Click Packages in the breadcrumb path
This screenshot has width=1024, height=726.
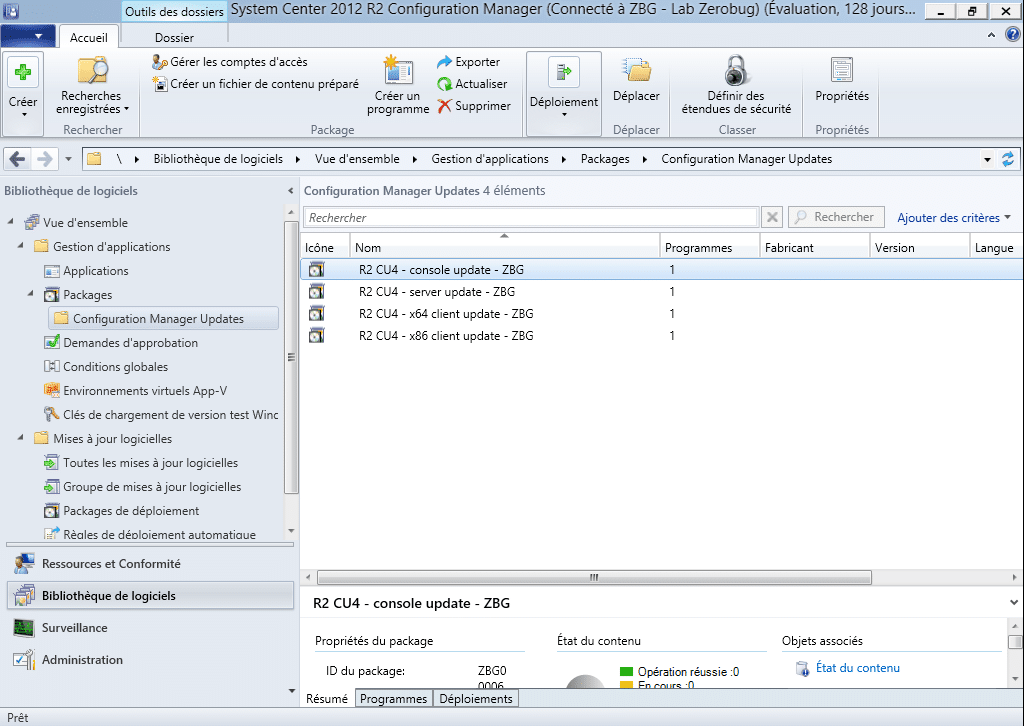605,159
